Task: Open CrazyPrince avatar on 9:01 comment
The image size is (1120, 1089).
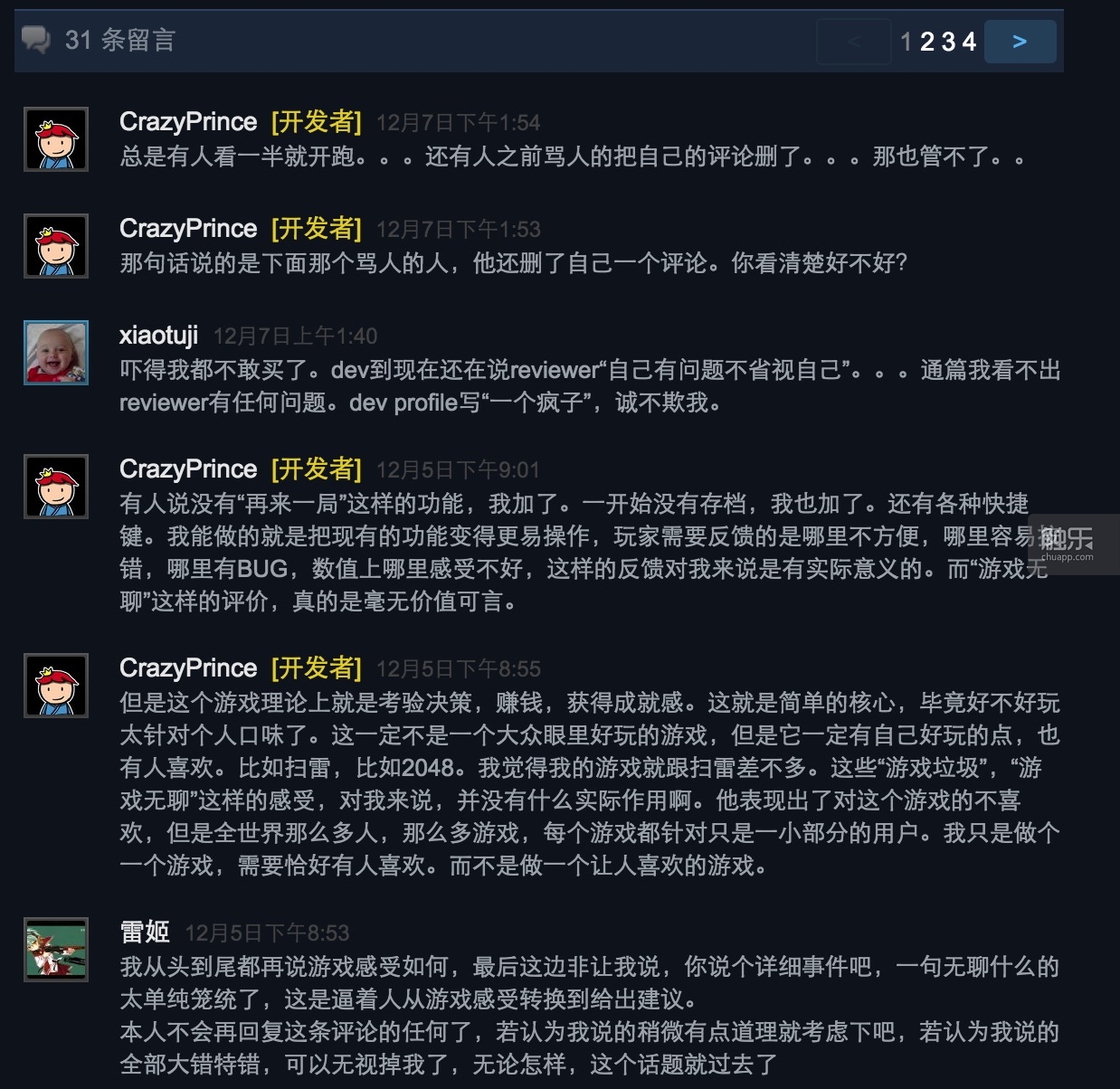Action: coord(56,487)
